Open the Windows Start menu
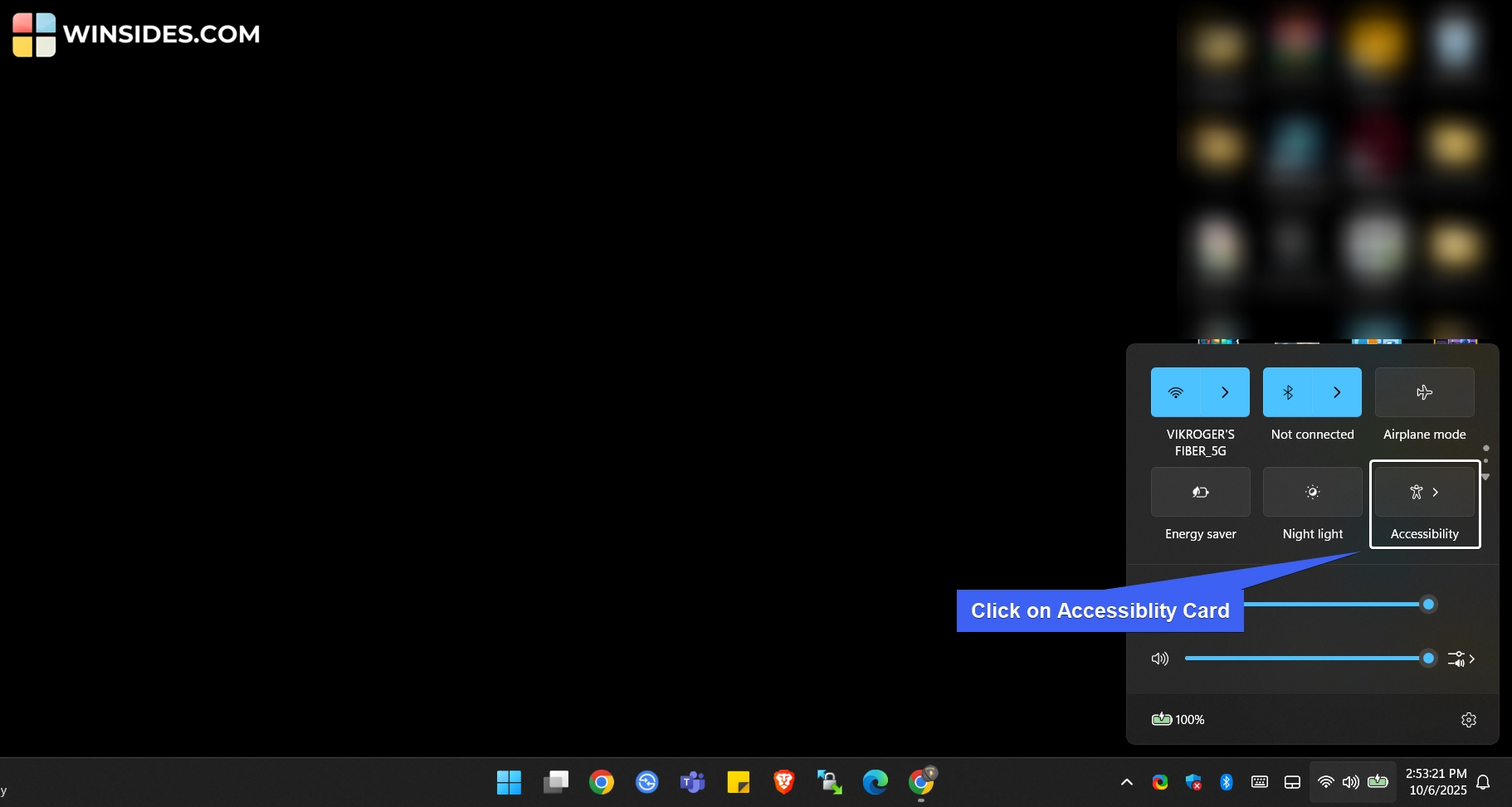Viewport: 1512px width, 807px height. click(509, 782)
